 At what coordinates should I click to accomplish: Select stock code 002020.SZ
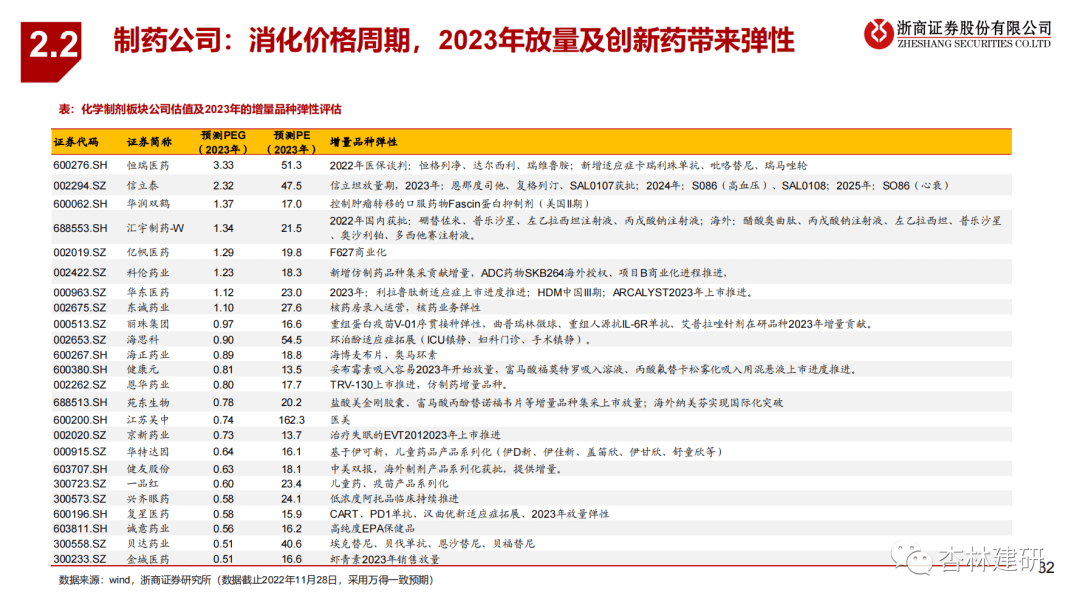pyautogui.click(x=80, y=435)
